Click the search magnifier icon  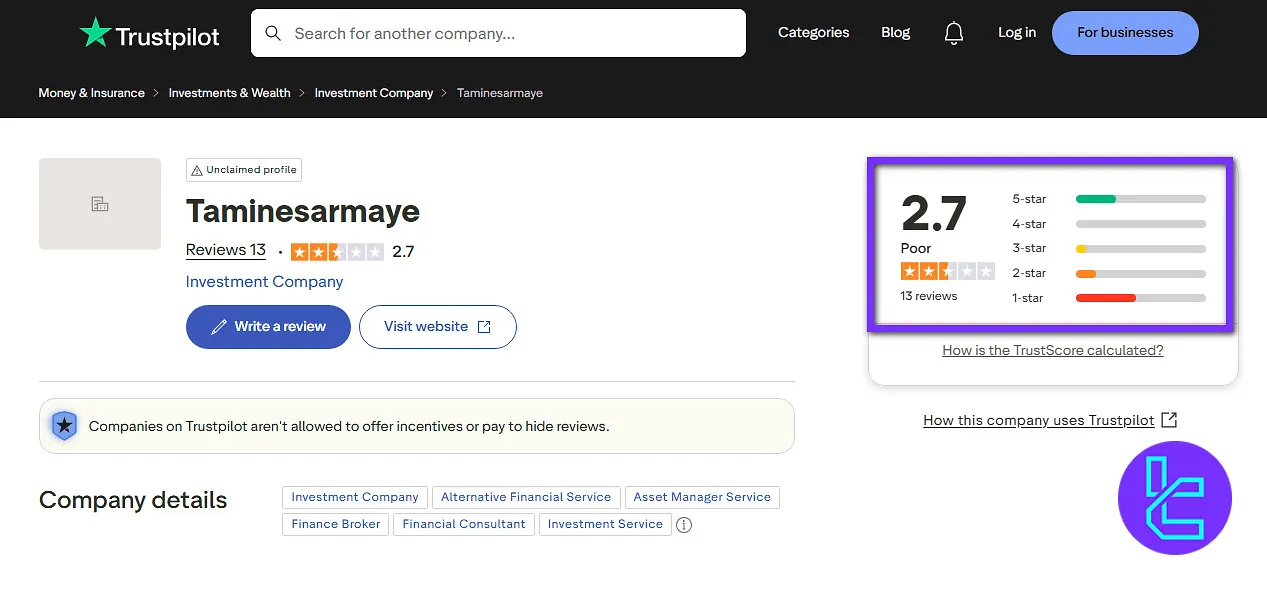click(x=273, y=33)
